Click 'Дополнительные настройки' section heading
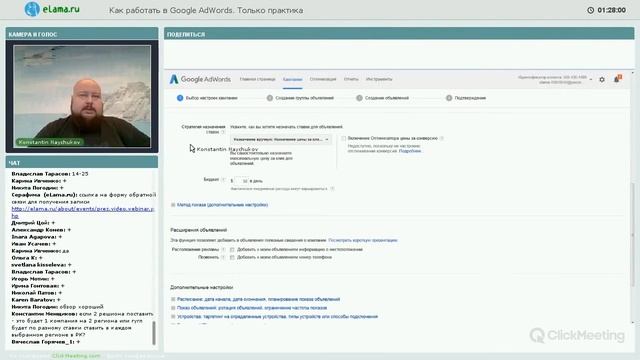The height and width of the screenshot is (360, 640). click(202, 287)
